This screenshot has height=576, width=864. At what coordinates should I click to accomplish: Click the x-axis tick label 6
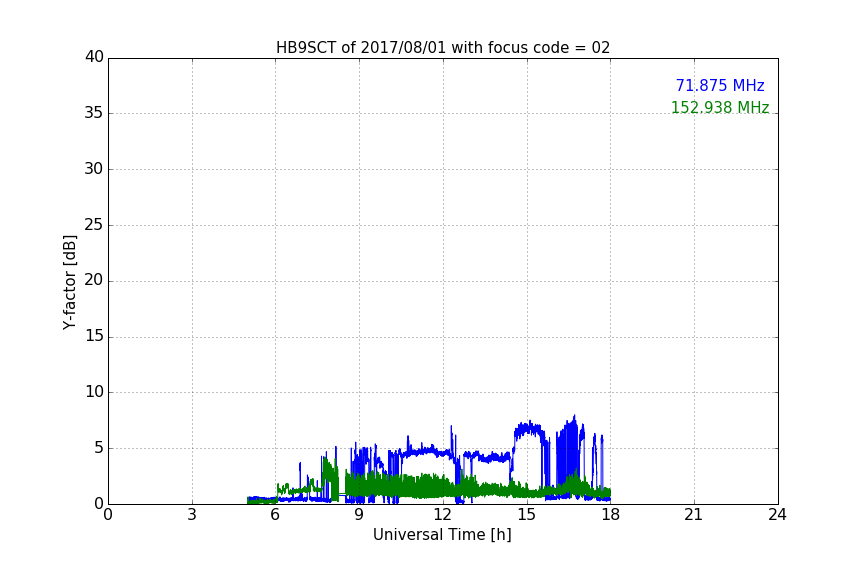coord(276,515)
